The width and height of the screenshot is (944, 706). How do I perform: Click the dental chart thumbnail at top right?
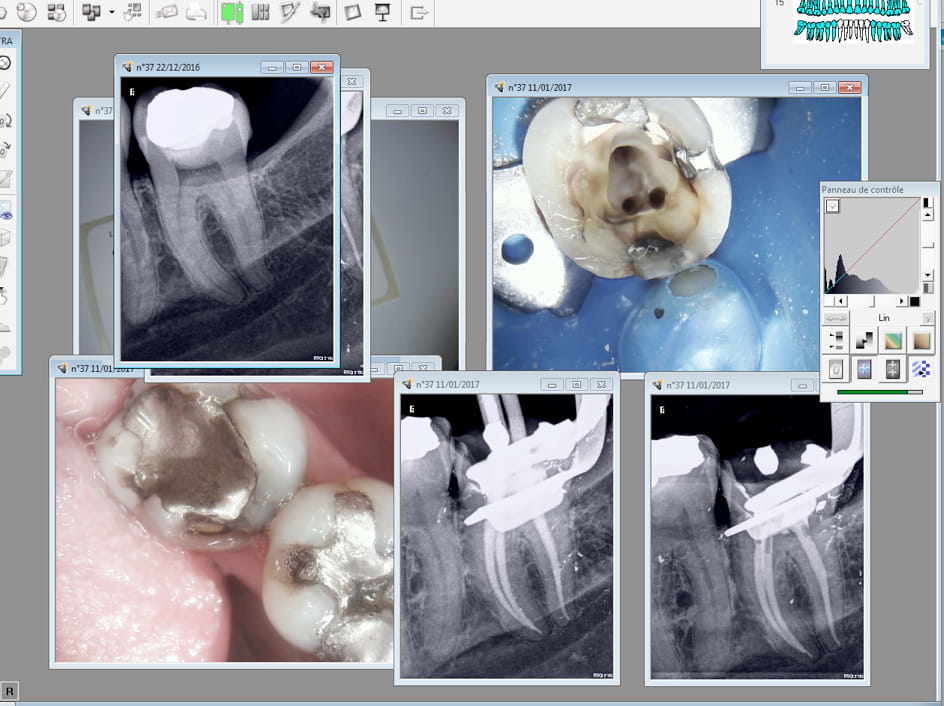click(x=852, y=25)
